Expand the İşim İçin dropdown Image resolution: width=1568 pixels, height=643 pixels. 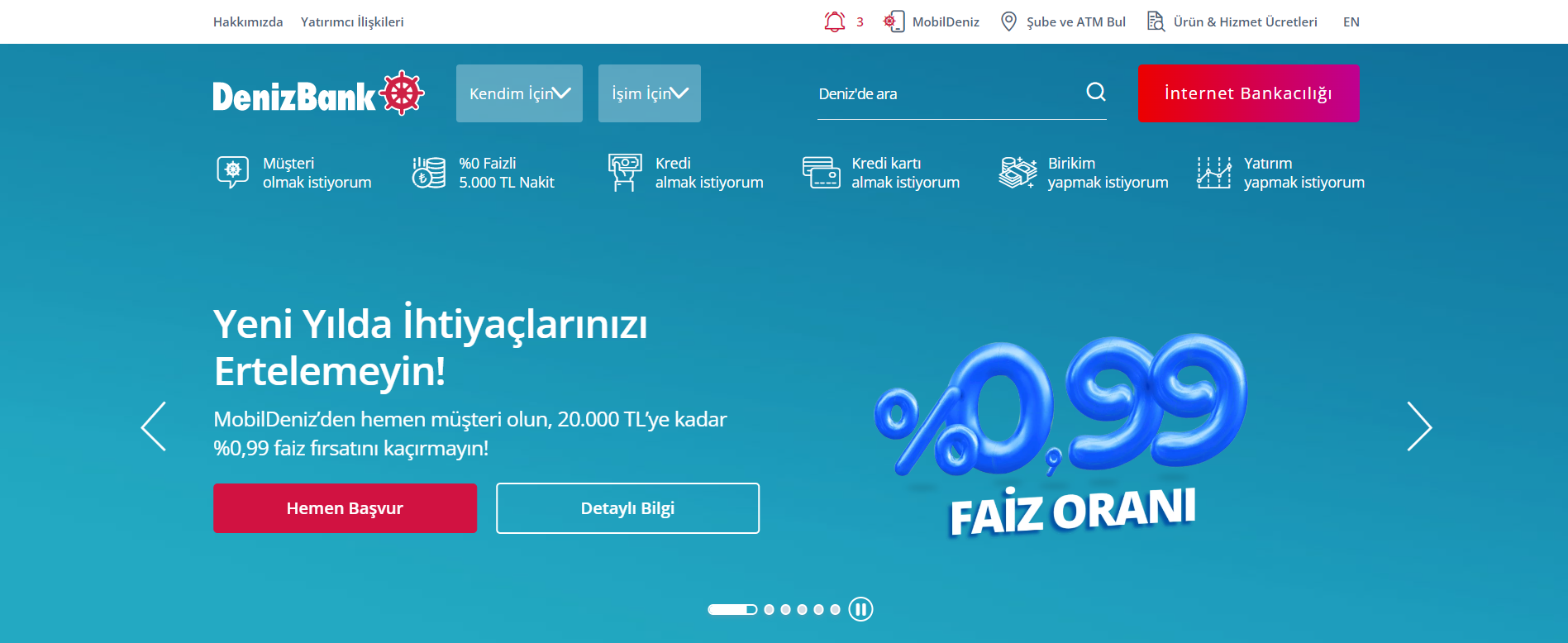pyautogui.click(x=650, y=93)
